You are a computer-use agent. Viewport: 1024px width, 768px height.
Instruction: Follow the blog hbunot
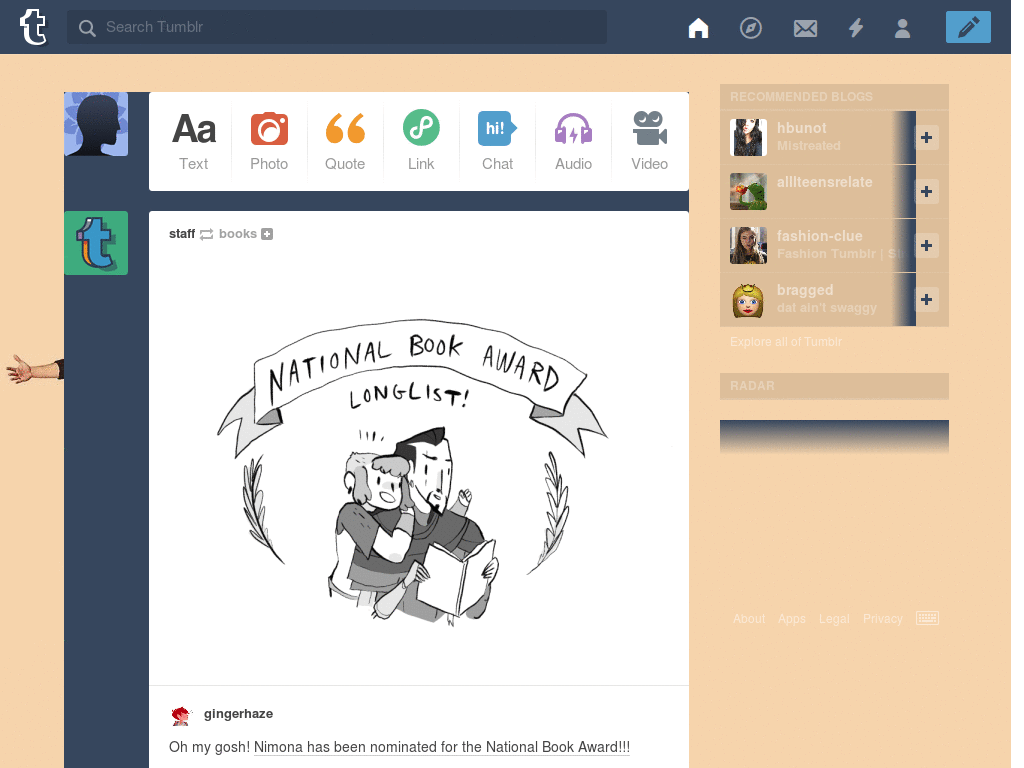(x=926, y=138)
